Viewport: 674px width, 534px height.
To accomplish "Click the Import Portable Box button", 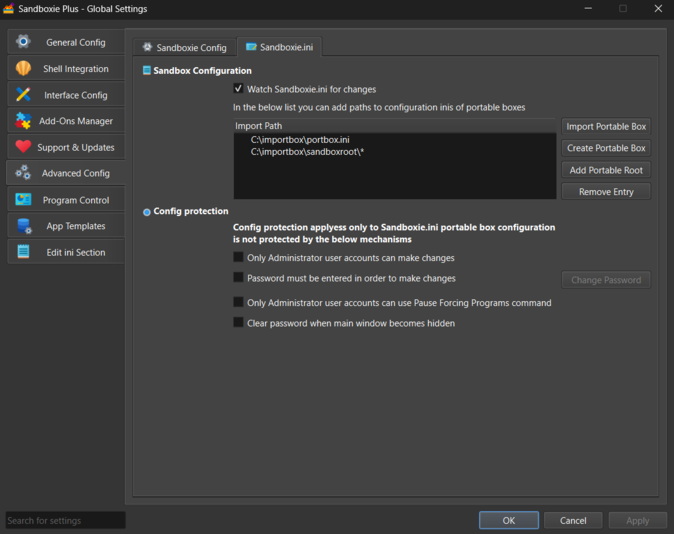I will point(606,126).
